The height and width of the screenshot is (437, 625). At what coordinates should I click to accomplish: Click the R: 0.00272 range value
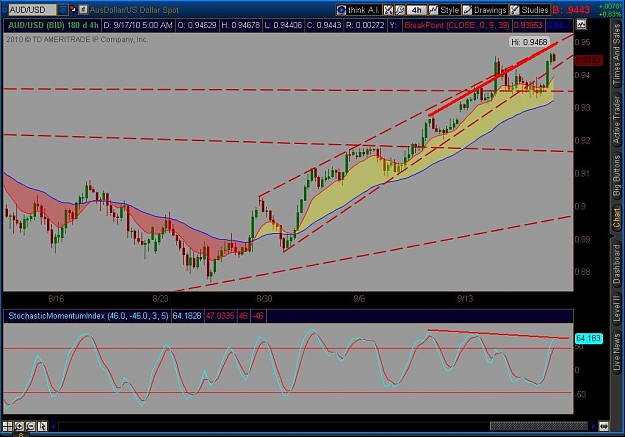pyautogui.click(x=365, y=25)
